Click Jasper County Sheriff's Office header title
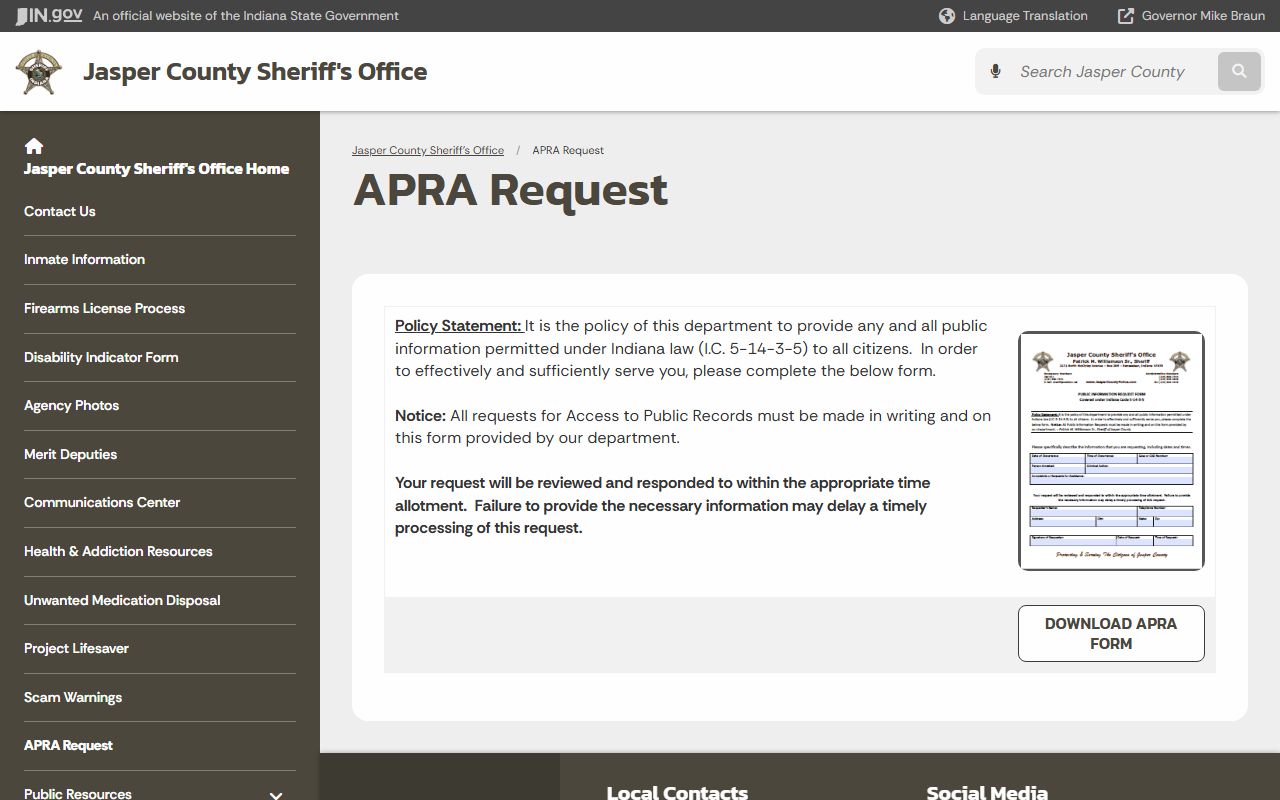Viewport: 1280px width, 800px height. coord(255,72)
